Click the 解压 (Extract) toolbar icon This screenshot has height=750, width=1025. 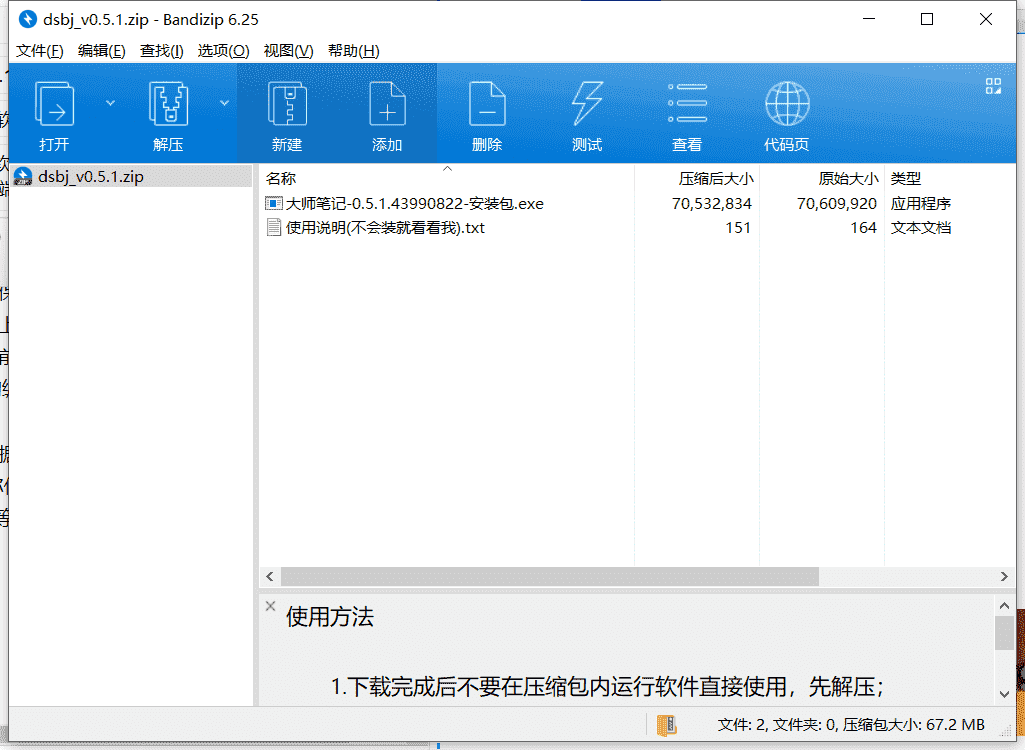click(169, 104)
